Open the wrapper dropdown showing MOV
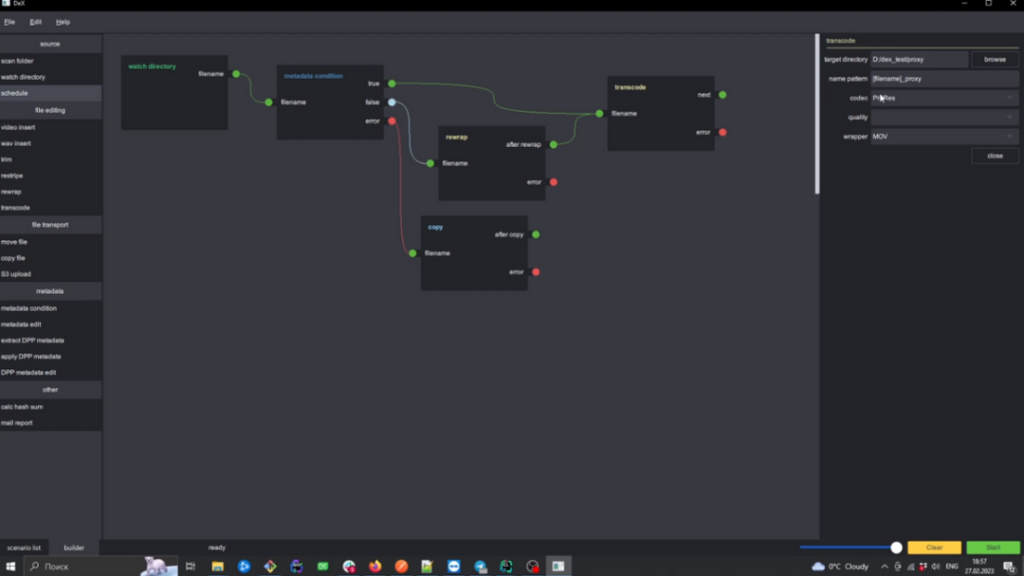 coord(944,136)
